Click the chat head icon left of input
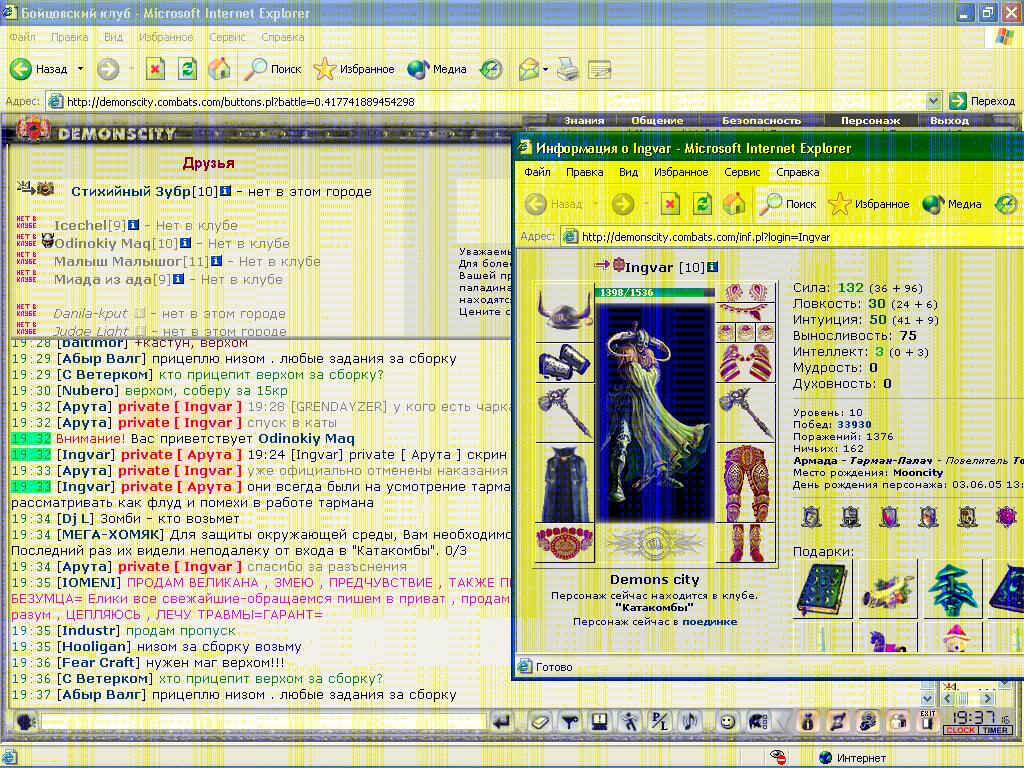This screenshot has width=1024, height=768. (25, 722)
